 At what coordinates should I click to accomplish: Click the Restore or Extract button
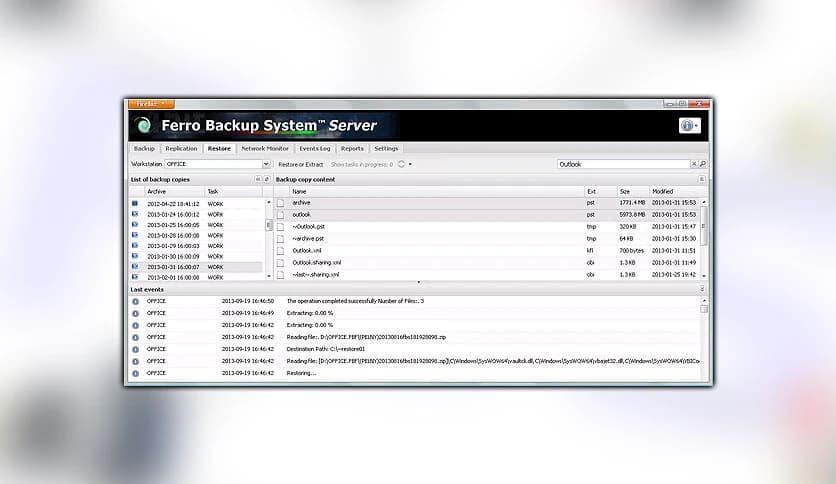tap(301, 164)
